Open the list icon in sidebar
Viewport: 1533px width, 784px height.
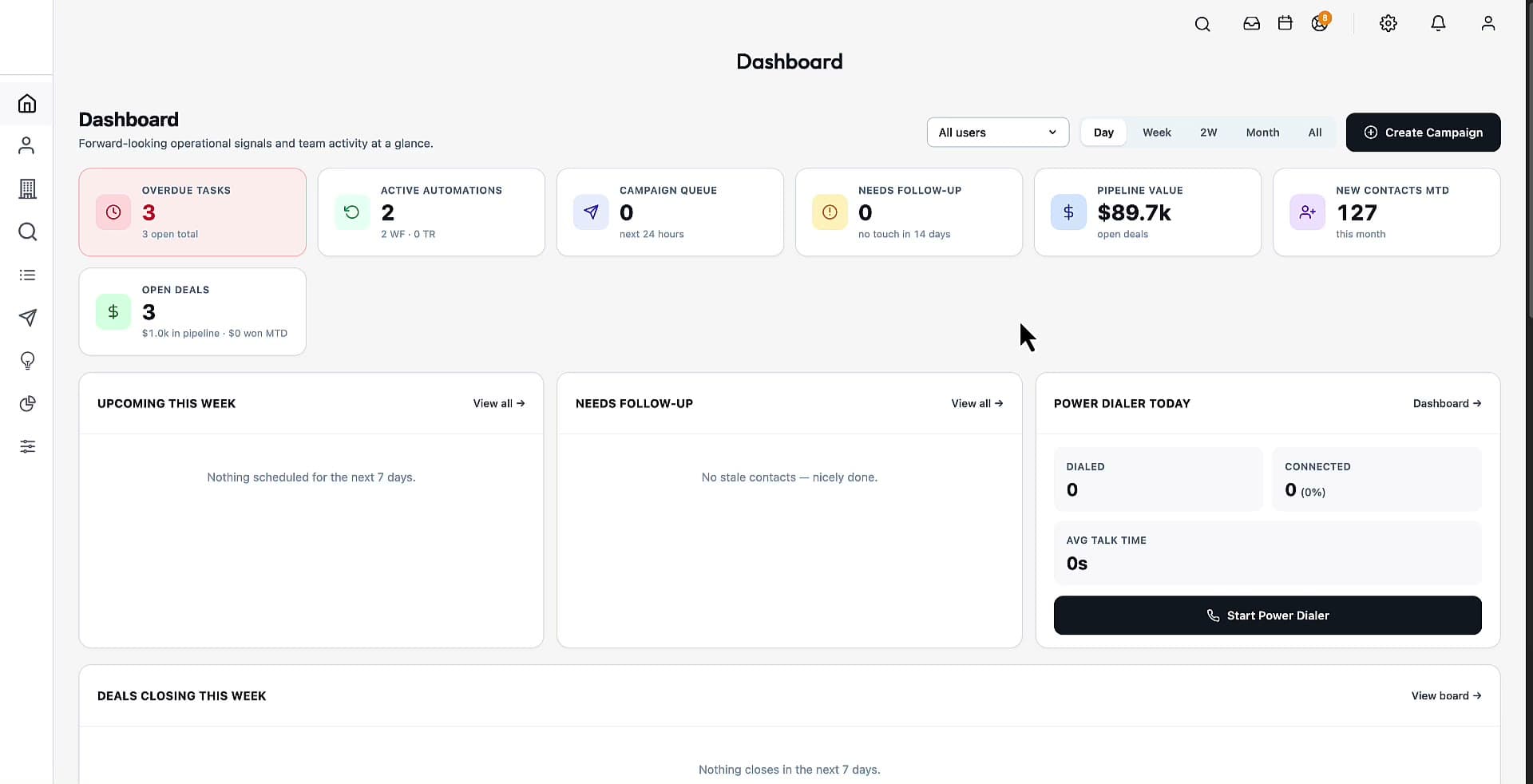coord(27,275)
